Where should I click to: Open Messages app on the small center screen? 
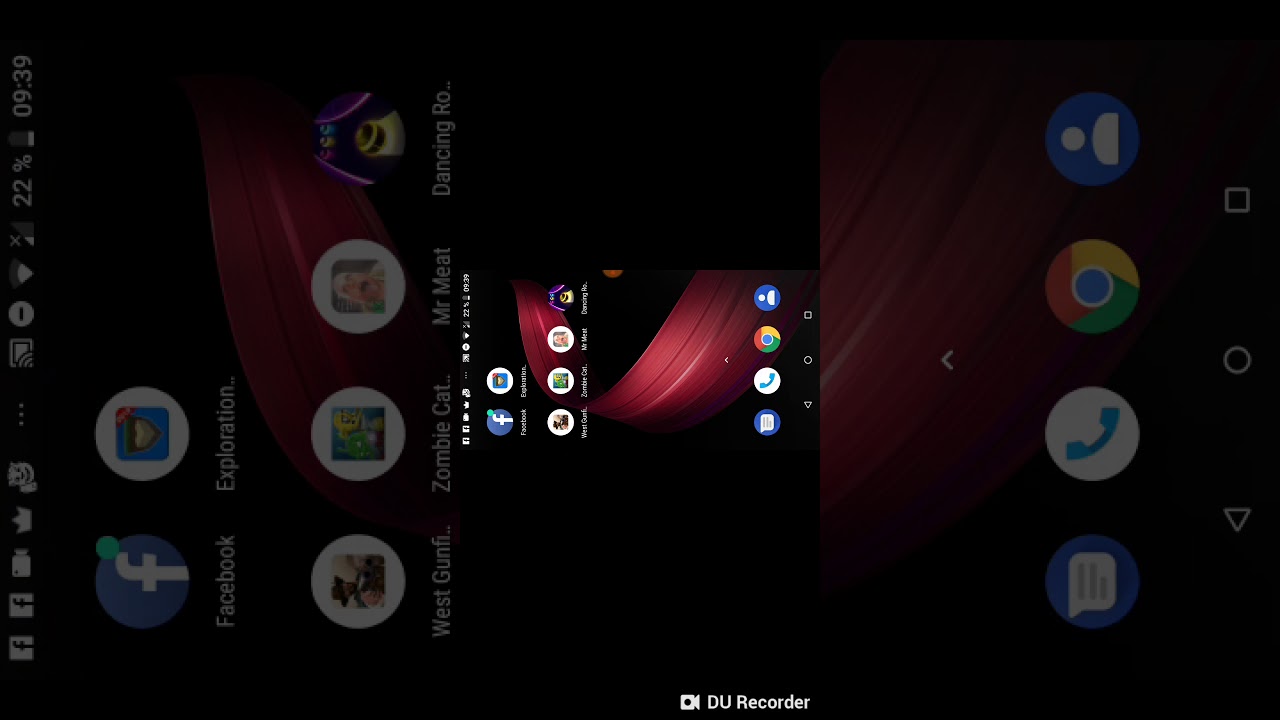coord(767,423)
